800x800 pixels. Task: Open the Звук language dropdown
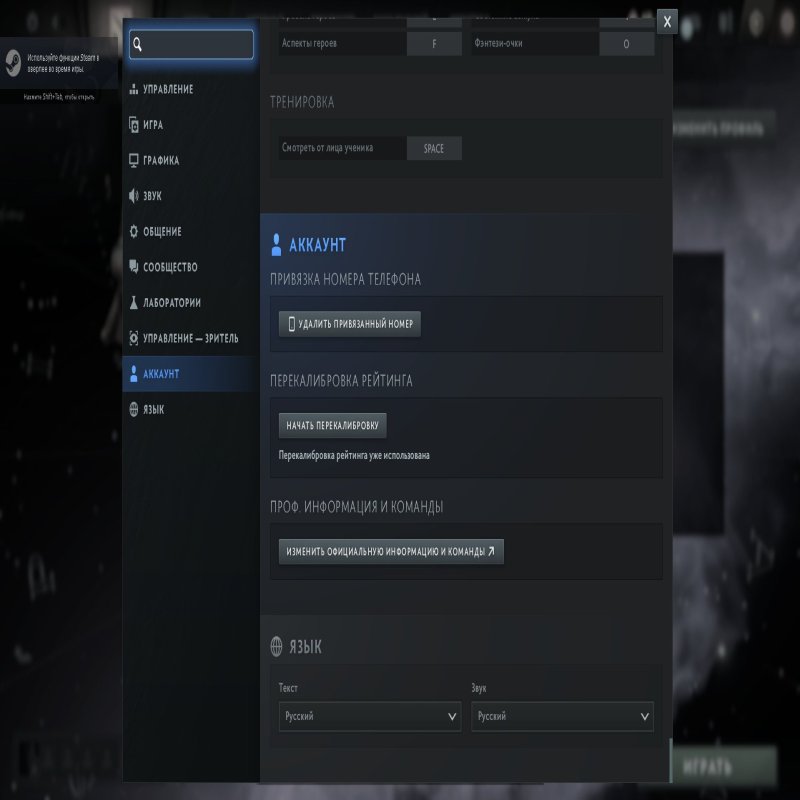[x=562, y=717]
